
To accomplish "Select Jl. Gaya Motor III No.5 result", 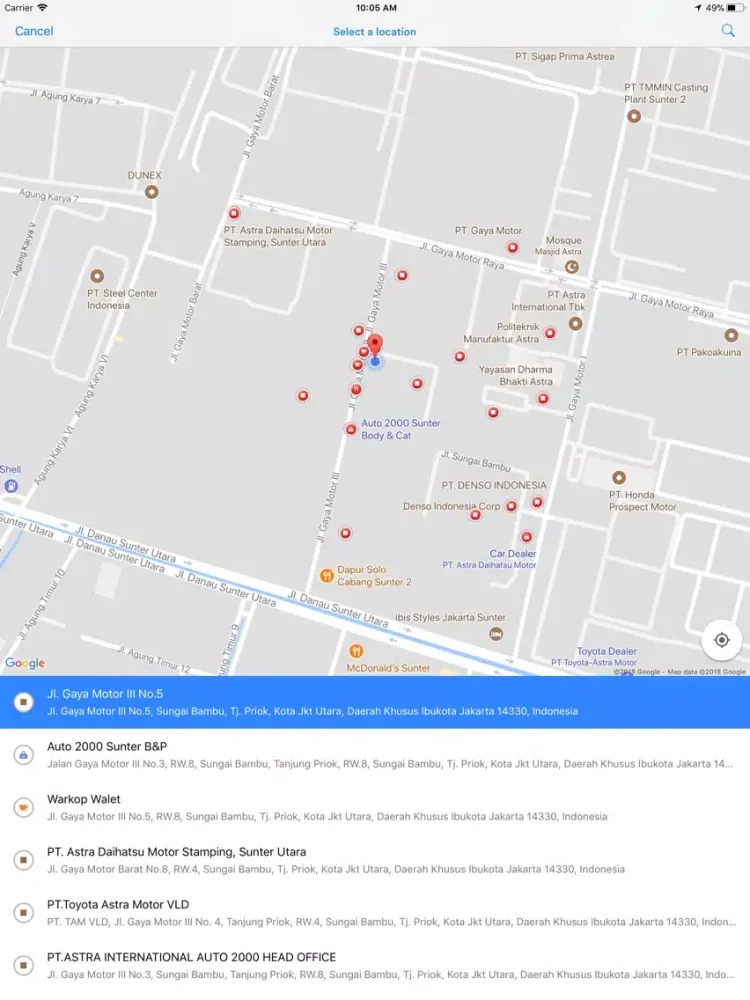I will point(375,702).
